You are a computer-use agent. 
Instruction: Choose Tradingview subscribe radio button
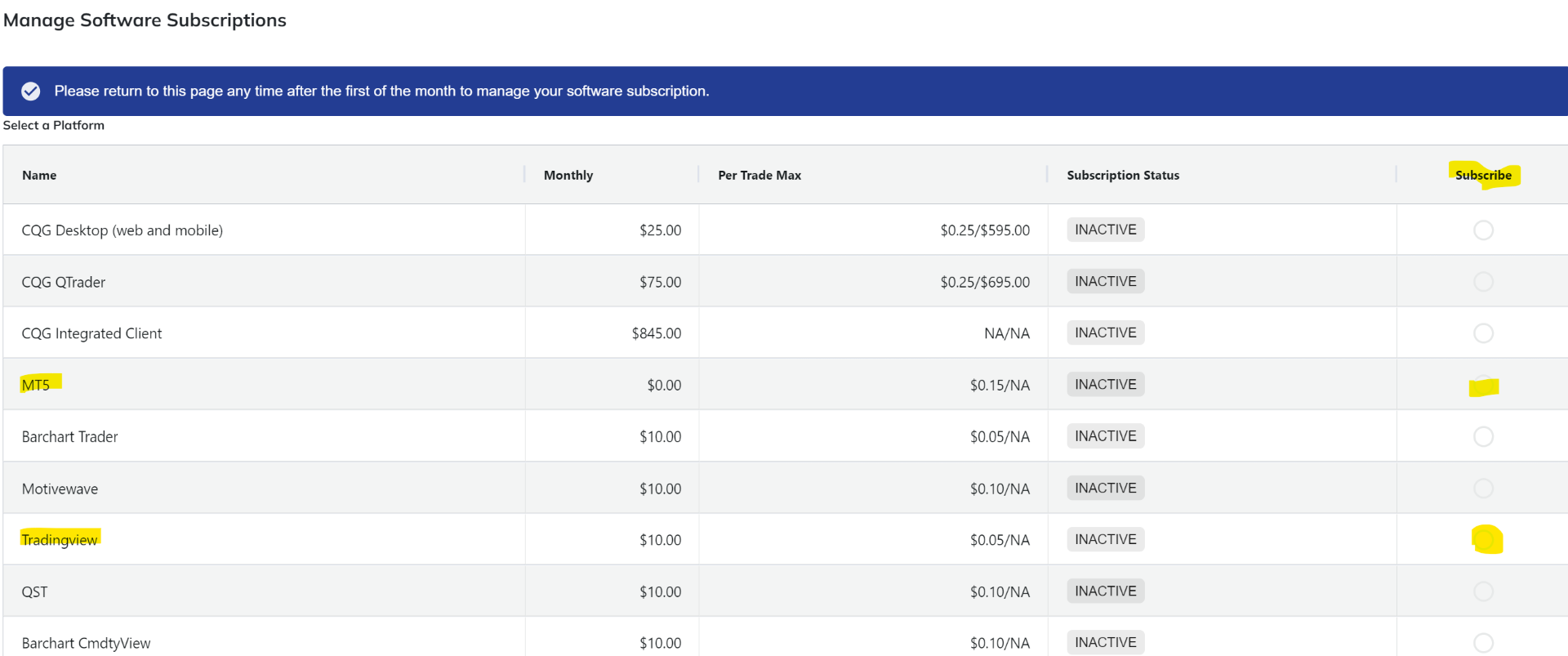pos(1483,540)
